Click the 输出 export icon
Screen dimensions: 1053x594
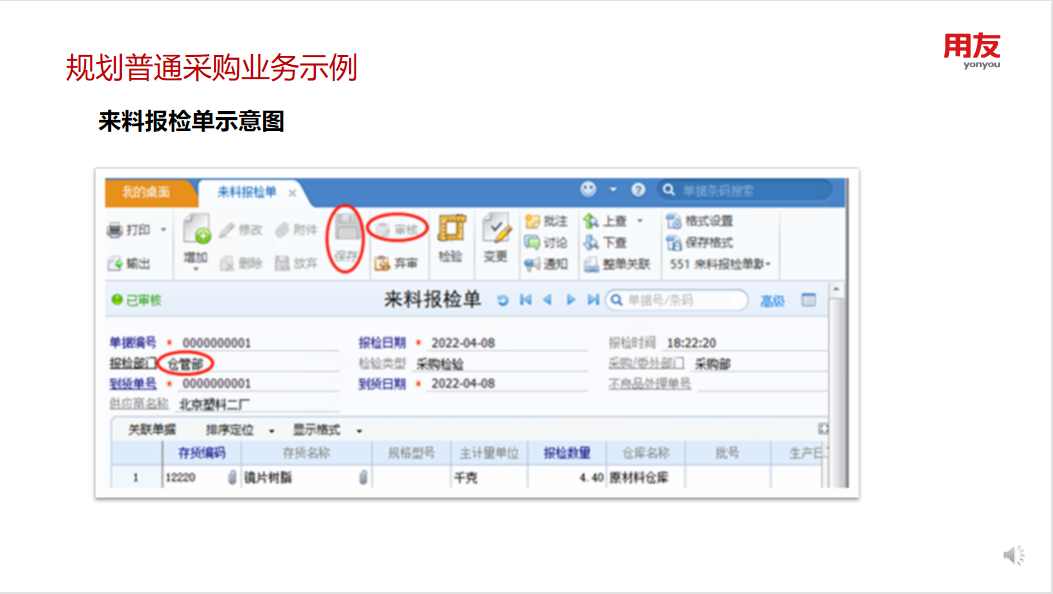coord(115,263)
